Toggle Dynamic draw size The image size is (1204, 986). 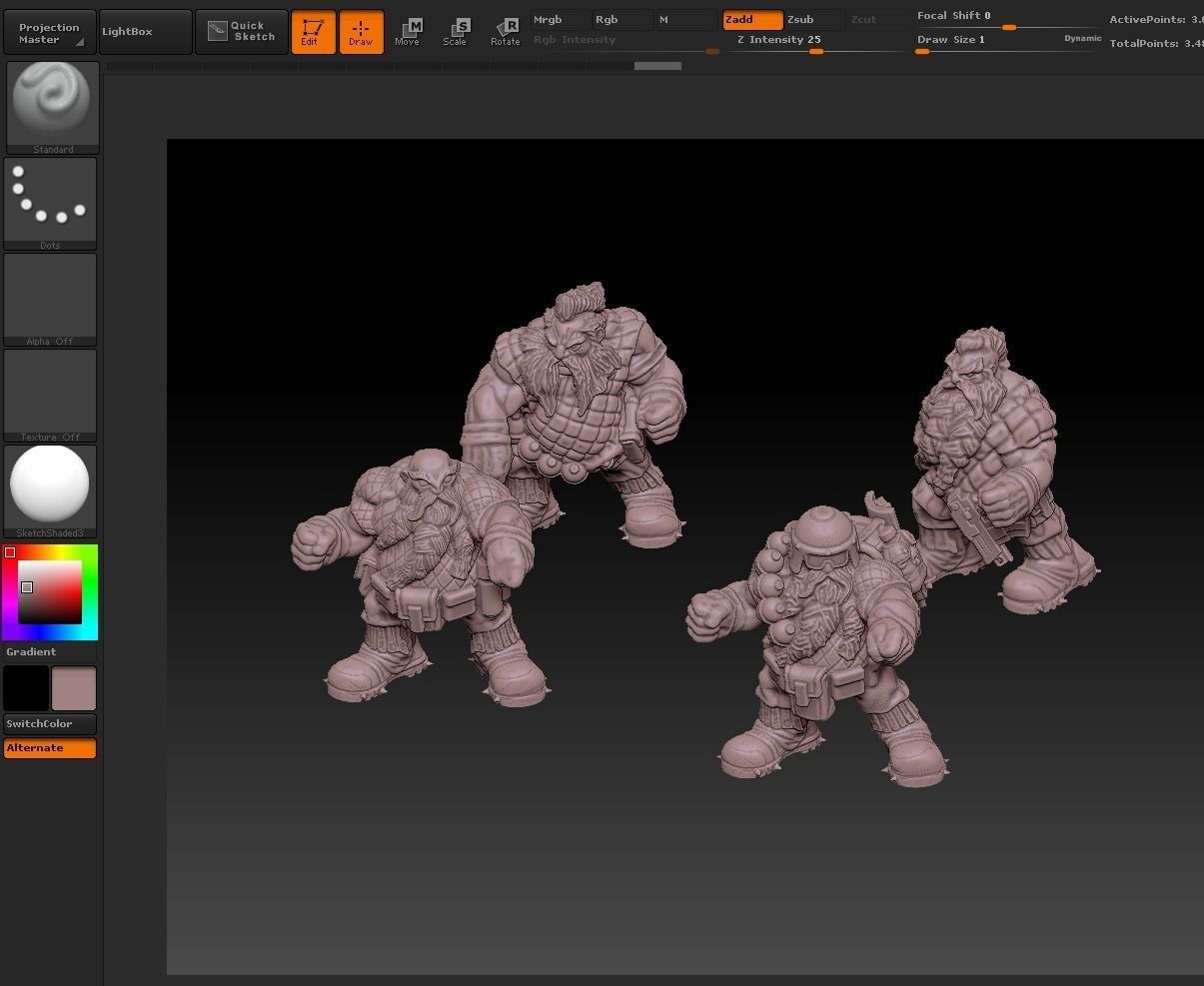(1082, 39)
